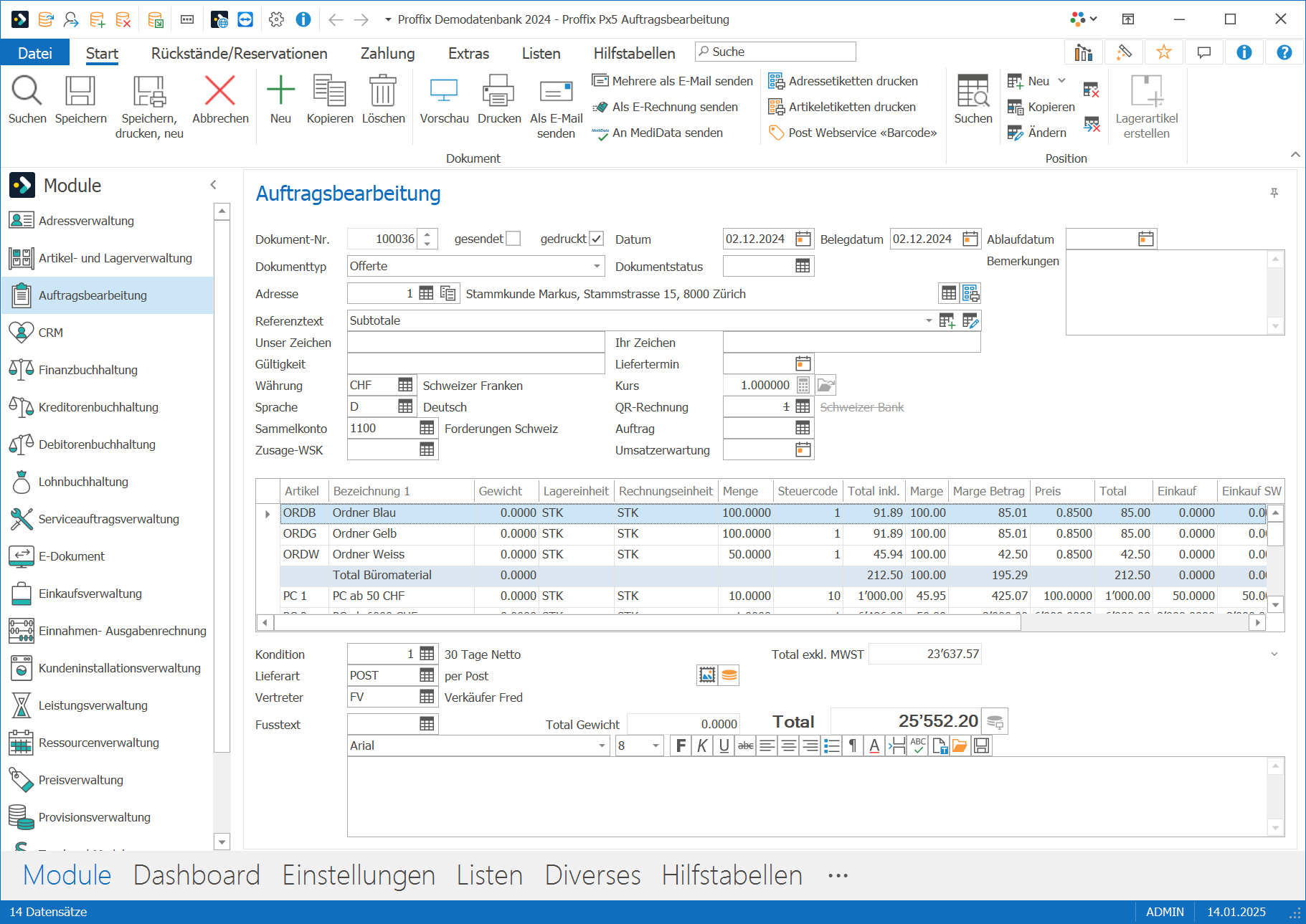Toggle the gedruckt checkbox
The width and height of the screenshot is (1306, 924).
[596, 239]
